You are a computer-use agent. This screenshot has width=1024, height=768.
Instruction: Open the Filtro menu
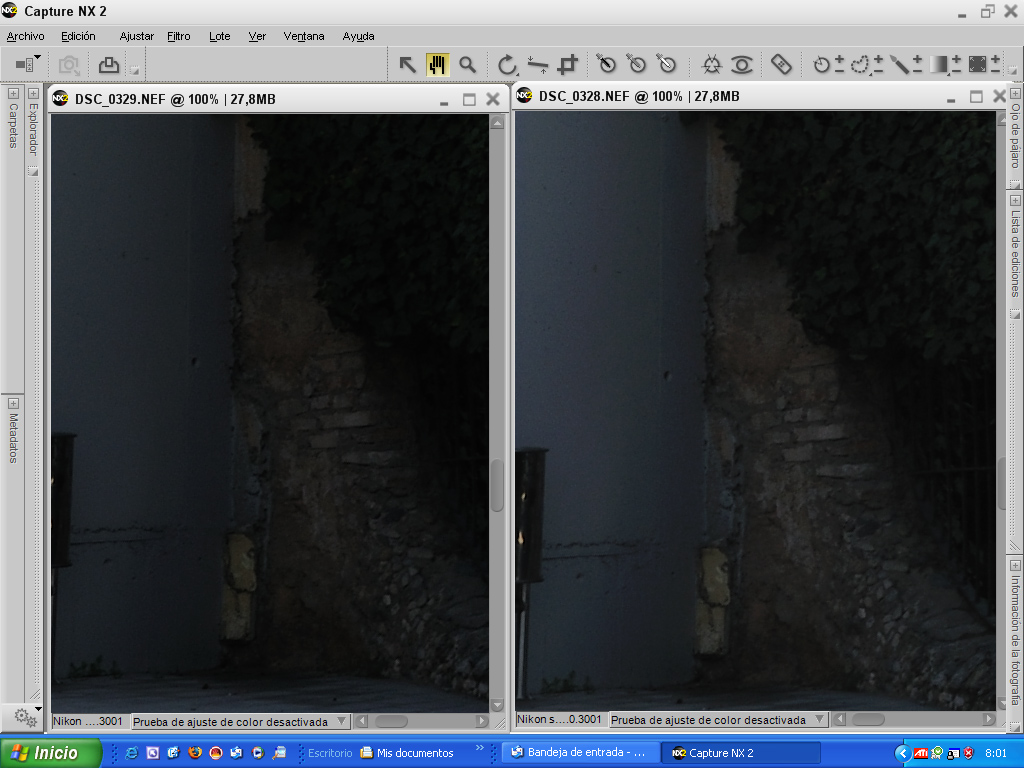pyautogui.click(x=179, y=36)
